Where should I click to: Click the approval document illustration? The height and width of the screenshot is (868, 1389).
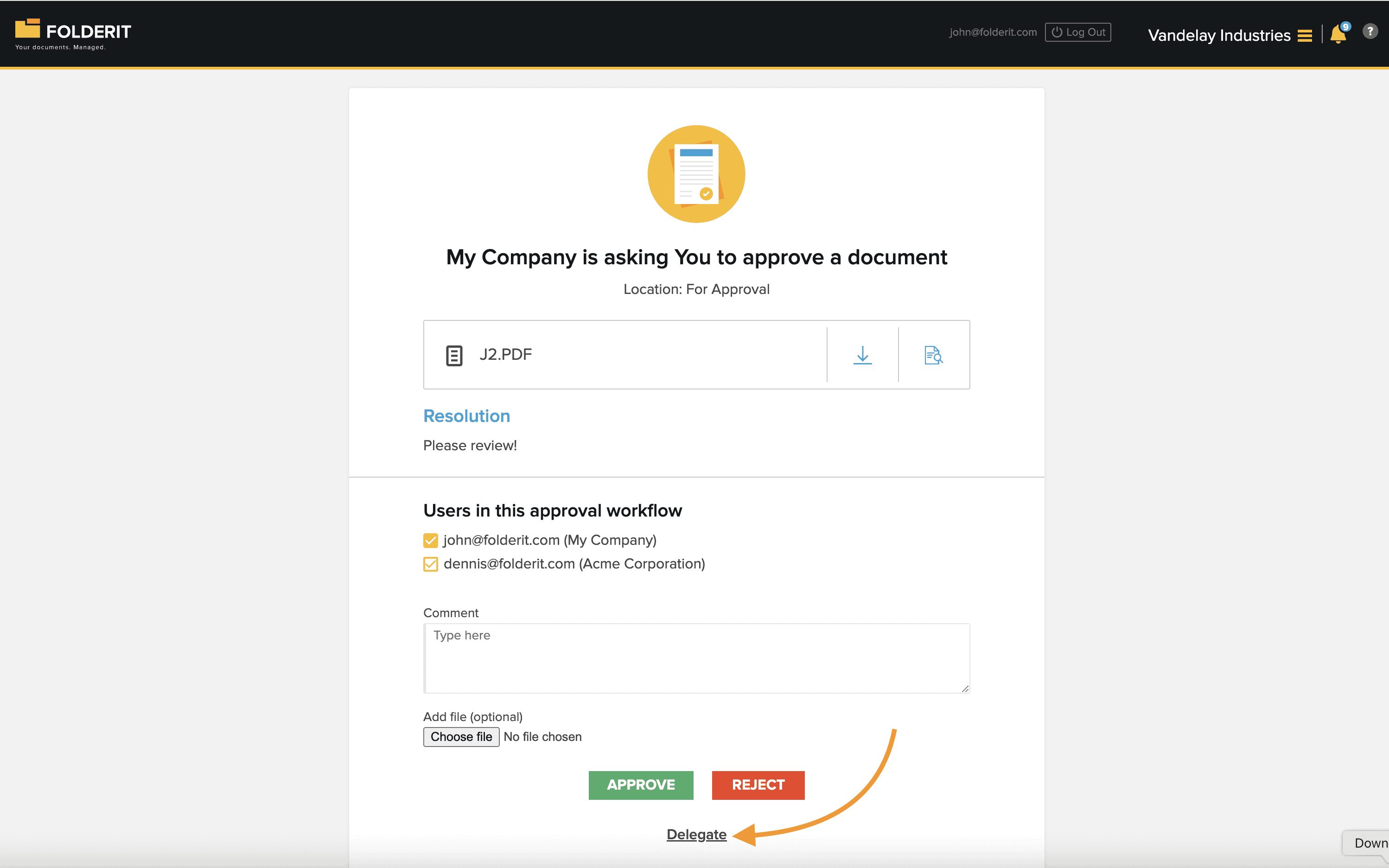(696, 174)
